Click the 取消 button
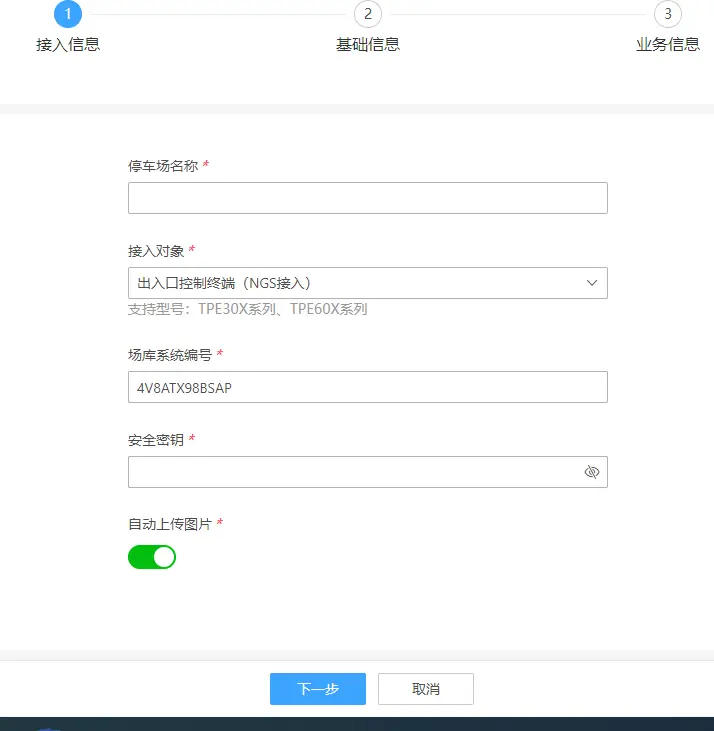 click(426, 689)
